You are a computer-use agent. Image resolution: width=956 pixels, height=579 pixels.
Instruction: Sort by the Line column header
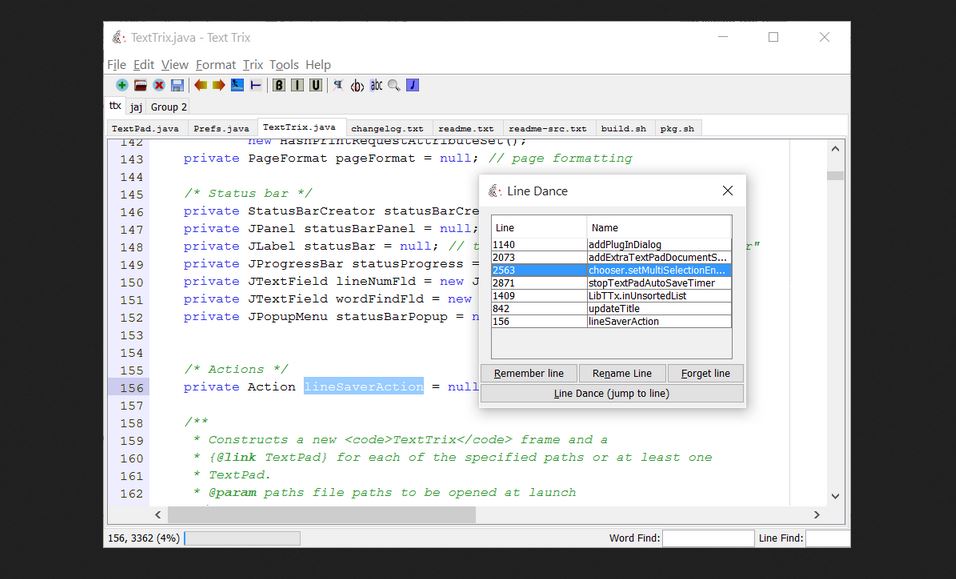pyautogui.click(x=539, y=227)
